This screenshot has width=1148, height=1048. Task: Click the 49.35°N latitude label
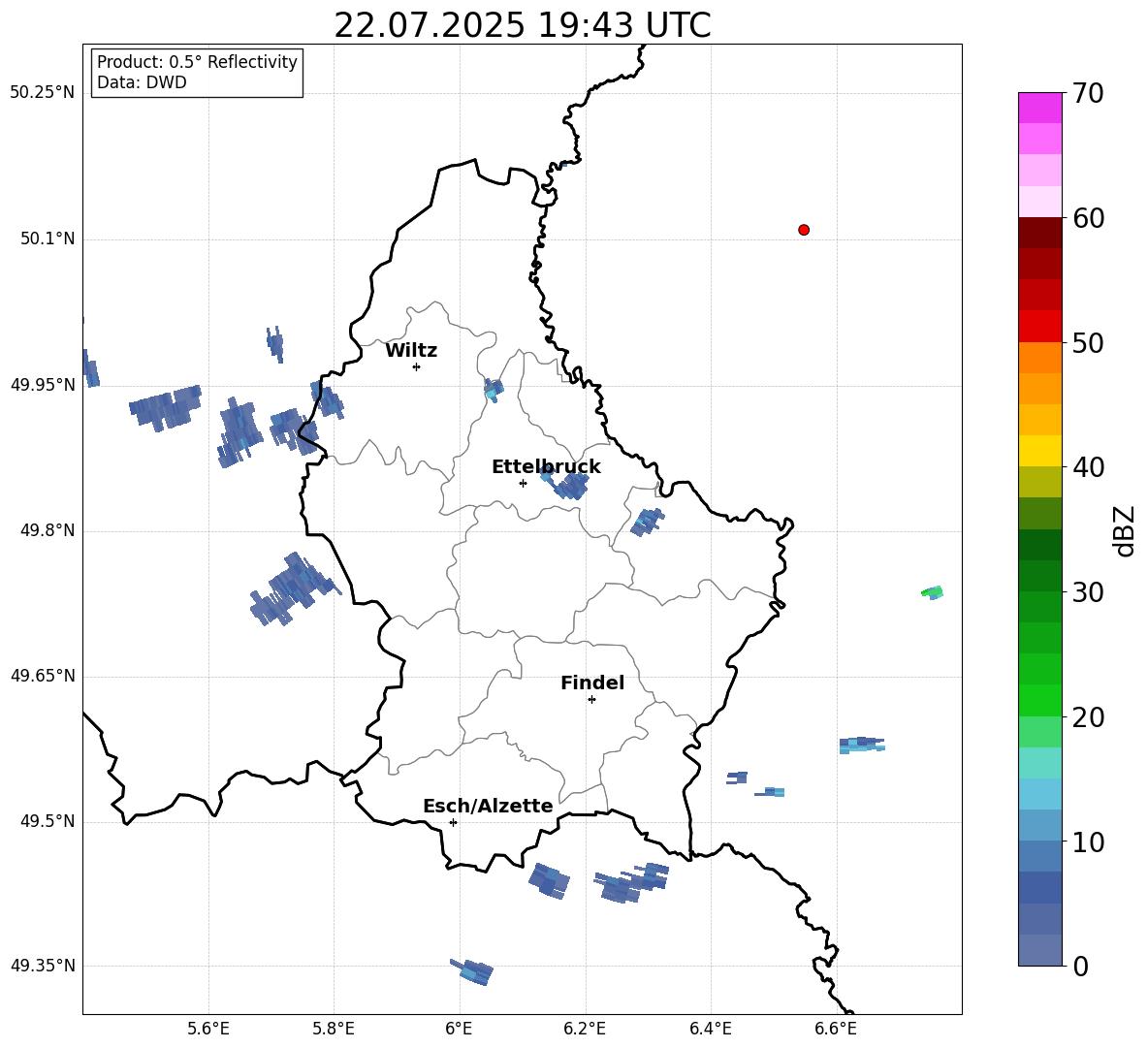(43, 966)
